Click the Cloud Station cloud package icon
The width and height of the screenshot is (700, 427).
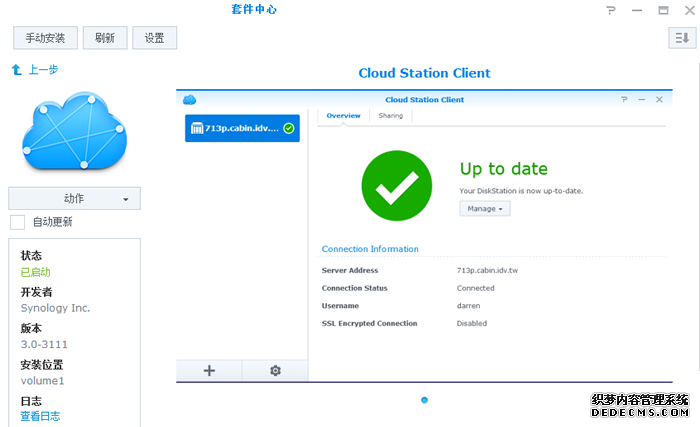pyautogui.click(x=75, y=131)
